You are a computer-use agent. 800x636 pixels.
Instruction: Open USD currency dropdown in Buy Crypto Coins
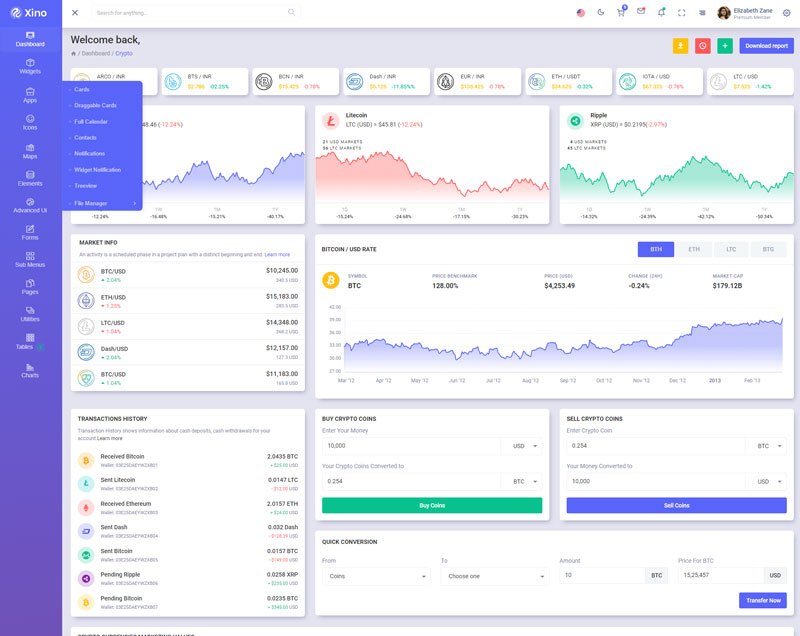[525, 446]
